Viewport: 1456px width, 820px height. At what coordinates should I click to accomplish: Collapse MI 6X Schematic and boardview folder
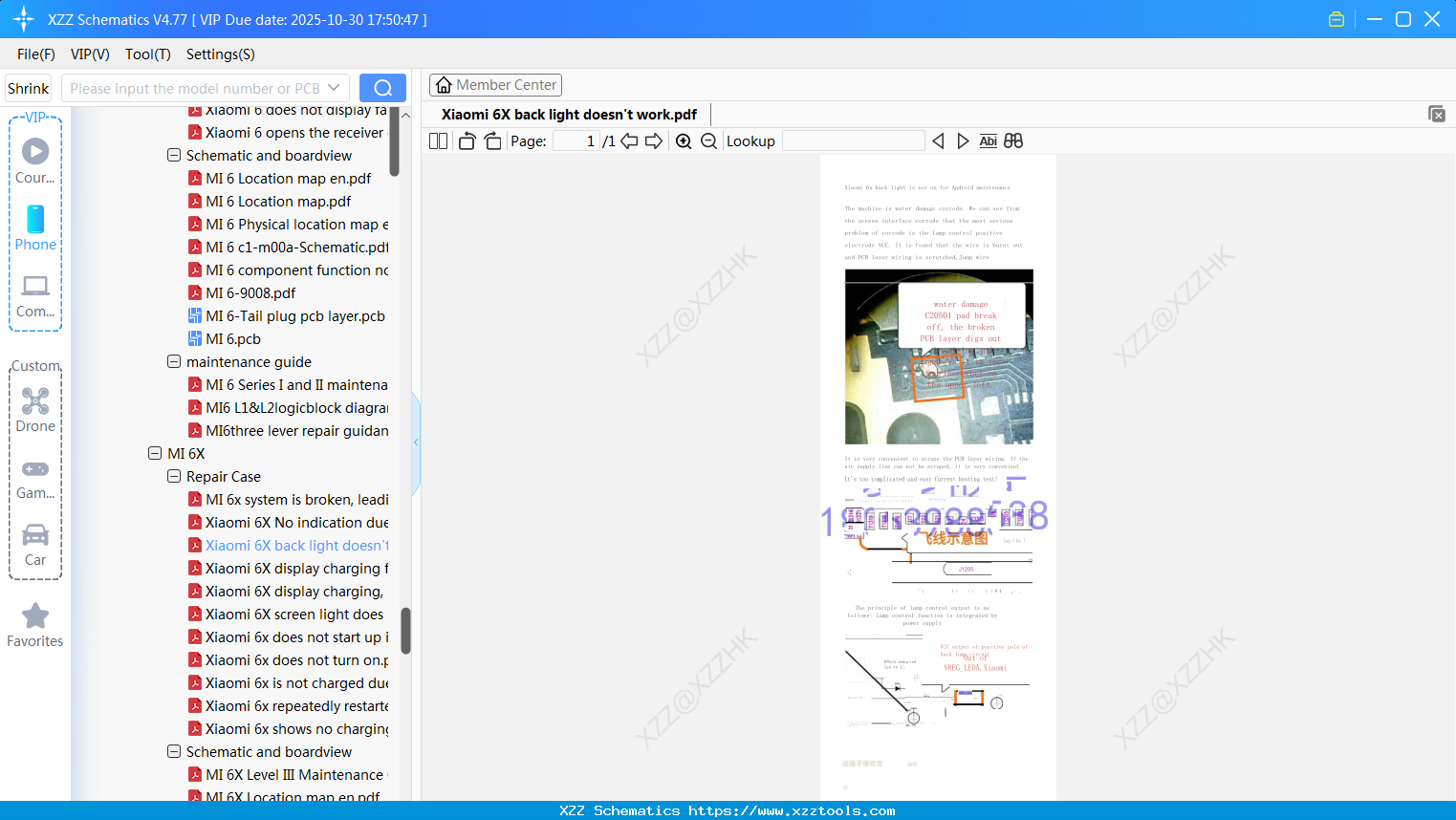174,751
